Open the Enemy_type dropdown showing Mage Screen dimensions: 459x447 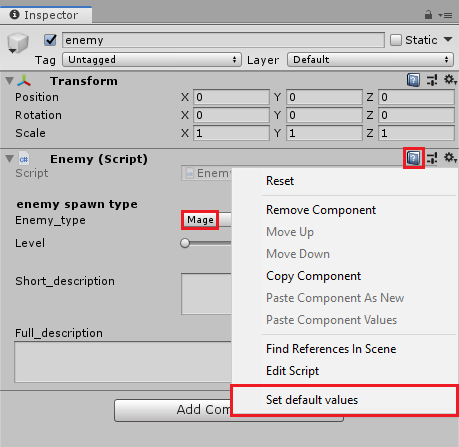[206, 220]
